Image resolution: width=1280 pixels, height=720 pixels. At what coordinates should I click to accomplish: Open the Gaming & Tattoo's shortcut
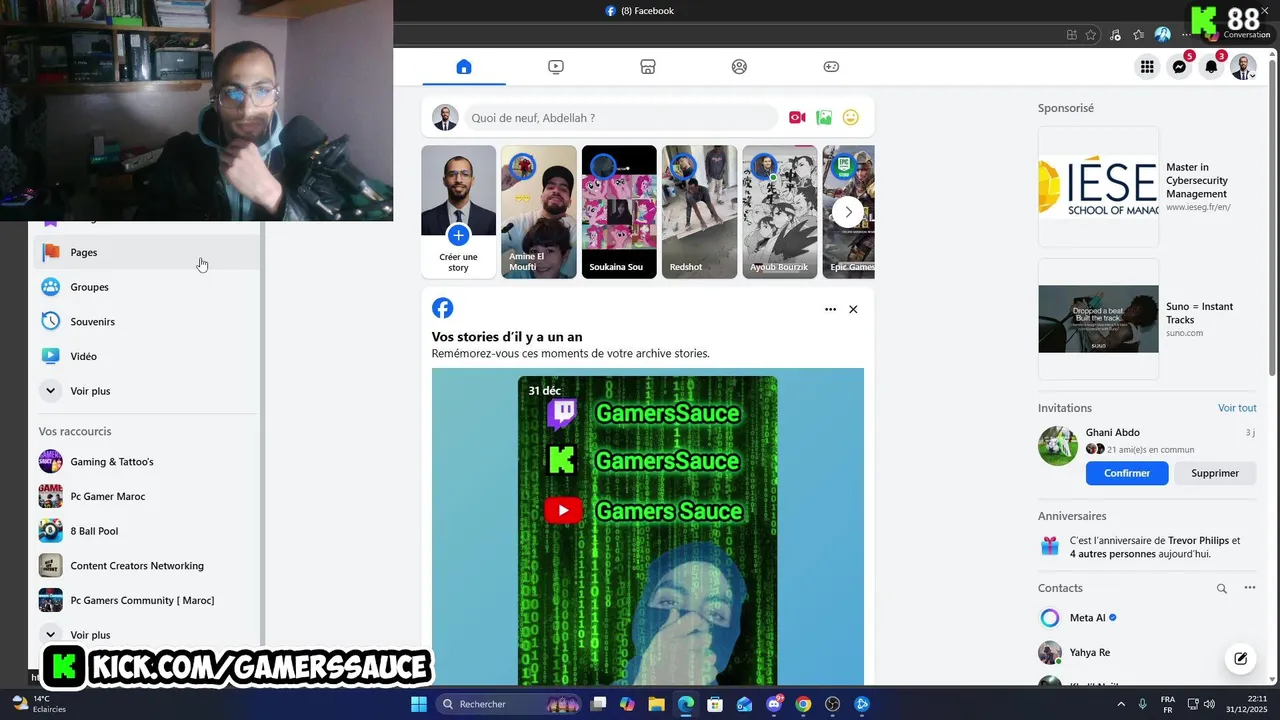pos(147,462)
